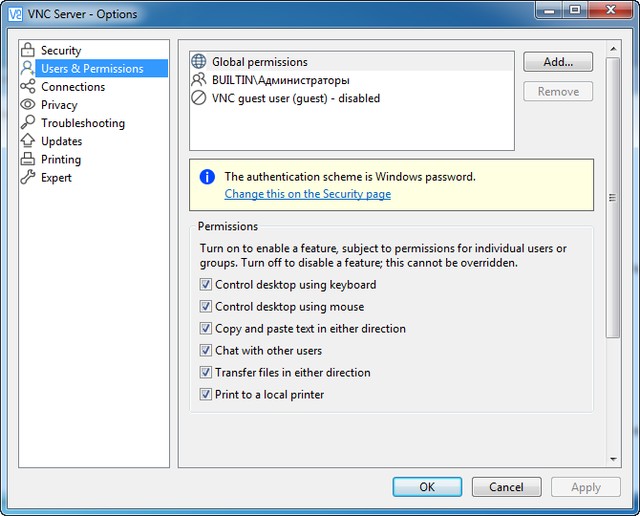
Task: Click the Users & Permissions person icon
Action: (28, 68)
